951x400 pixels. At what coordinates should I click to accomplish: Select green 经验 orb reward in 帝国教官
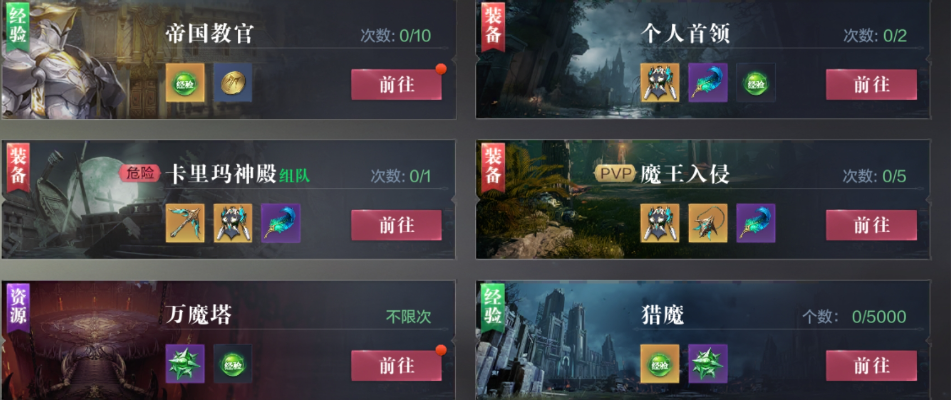coord(185,82)
